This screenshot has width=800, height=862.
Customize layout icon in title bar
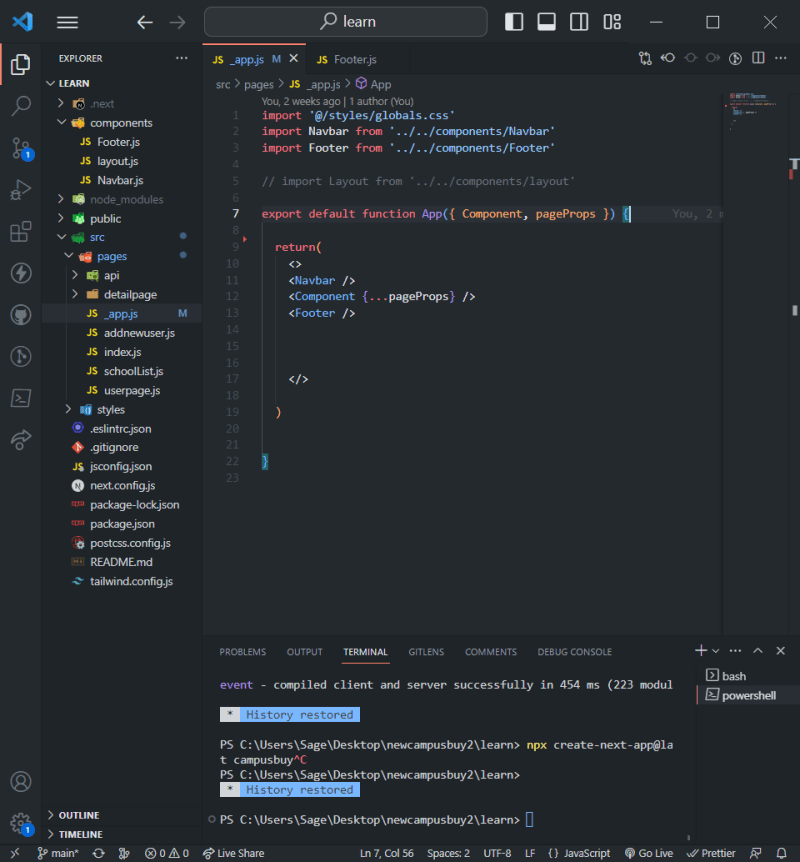click(612, 22)
